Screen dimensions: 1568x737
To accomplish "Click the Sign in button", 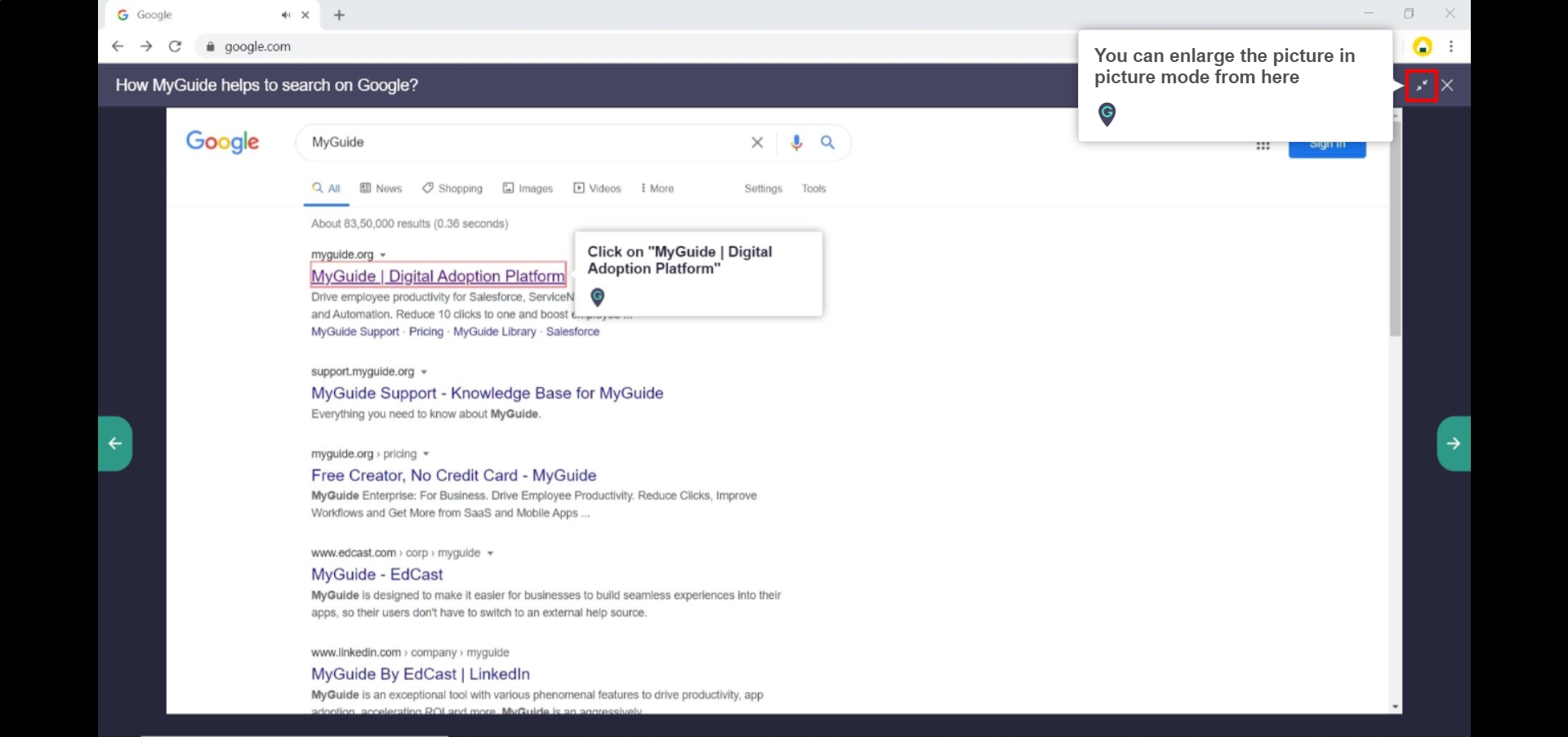I will click(1327, 149).
